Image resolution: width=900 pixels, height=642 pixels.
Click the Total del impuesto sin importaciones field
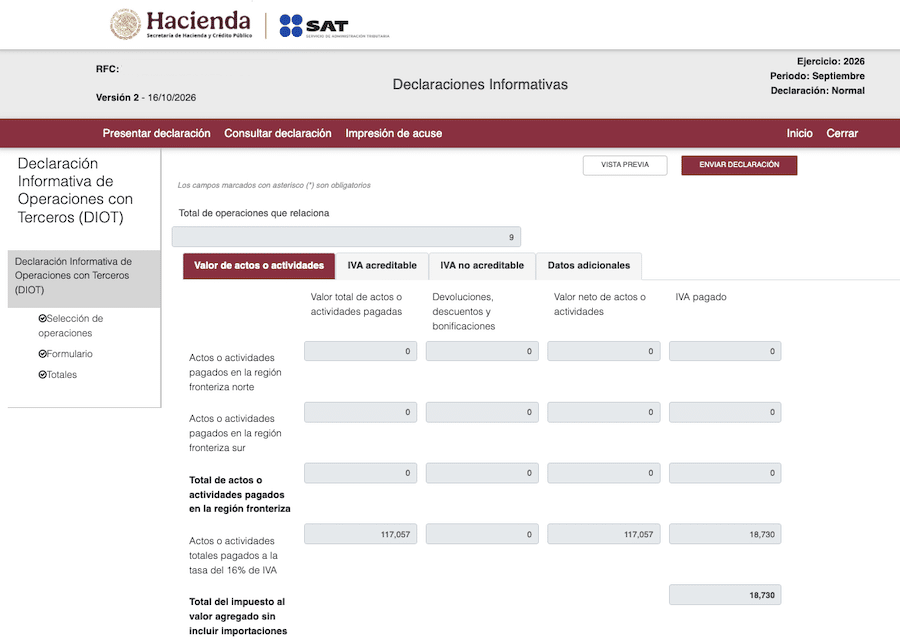(725, 595)
